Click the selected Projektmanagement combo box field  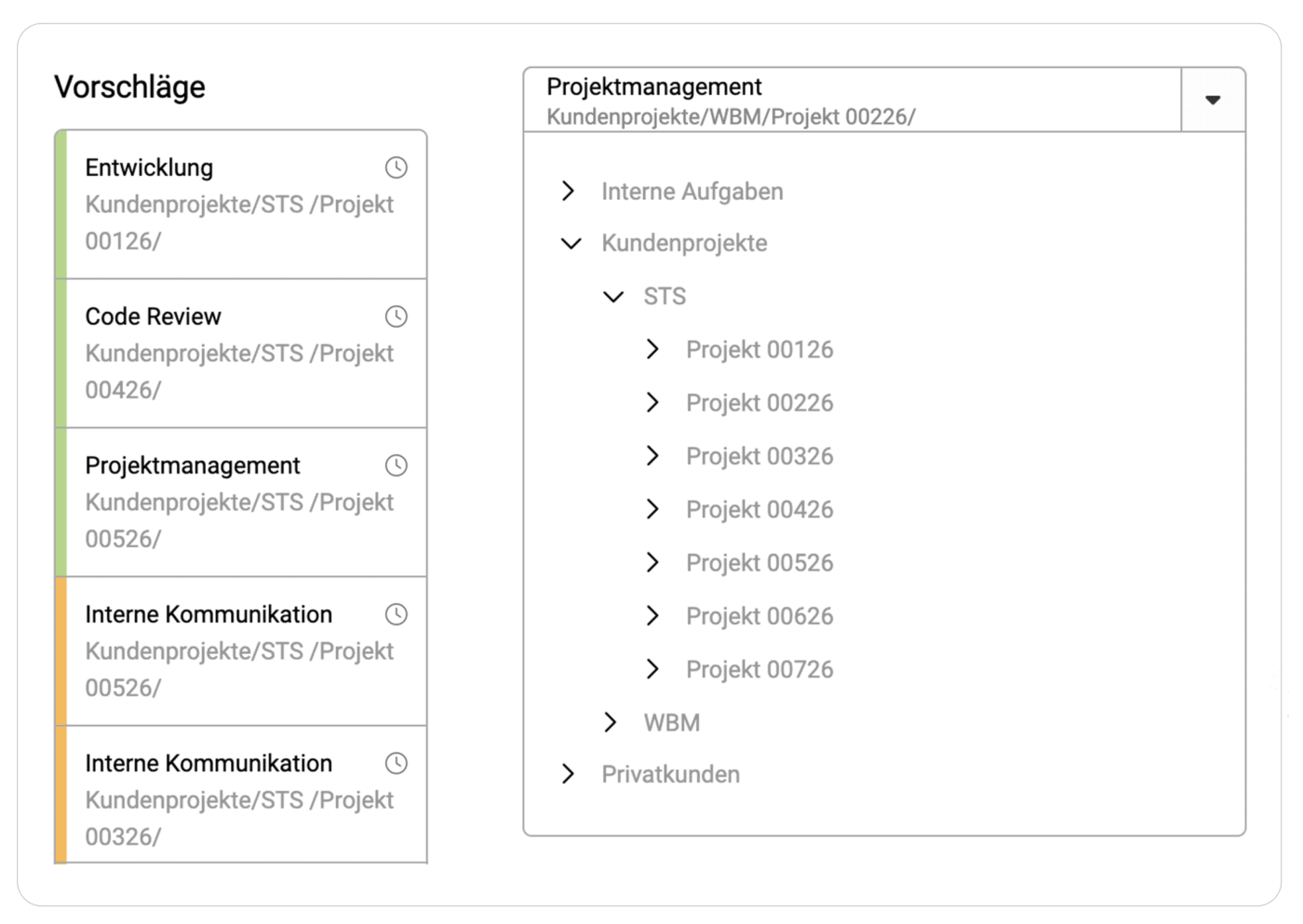pos(852,100)
